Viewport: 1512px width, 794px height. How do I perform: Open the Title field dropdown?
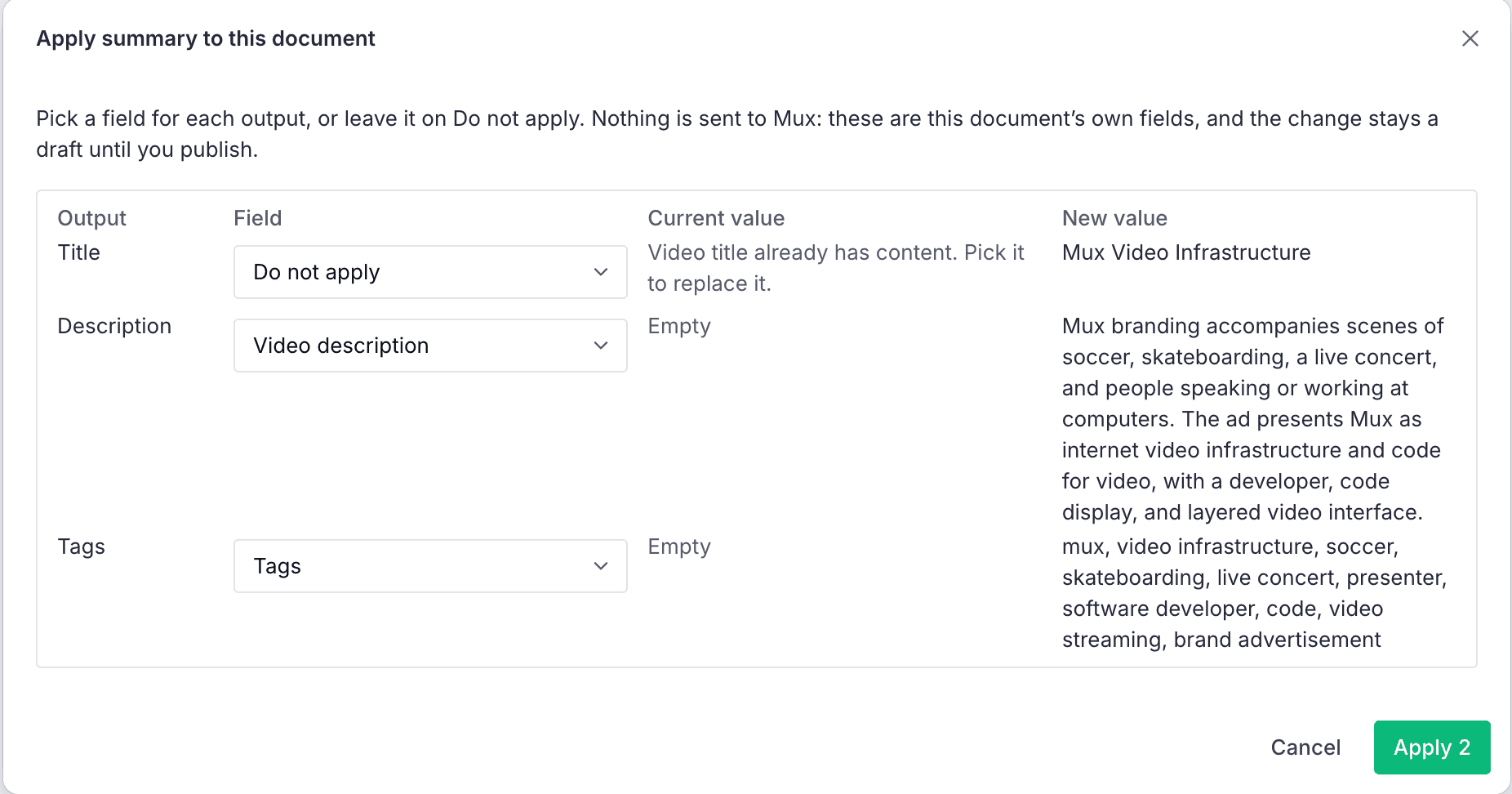click(x=430, y=272)
